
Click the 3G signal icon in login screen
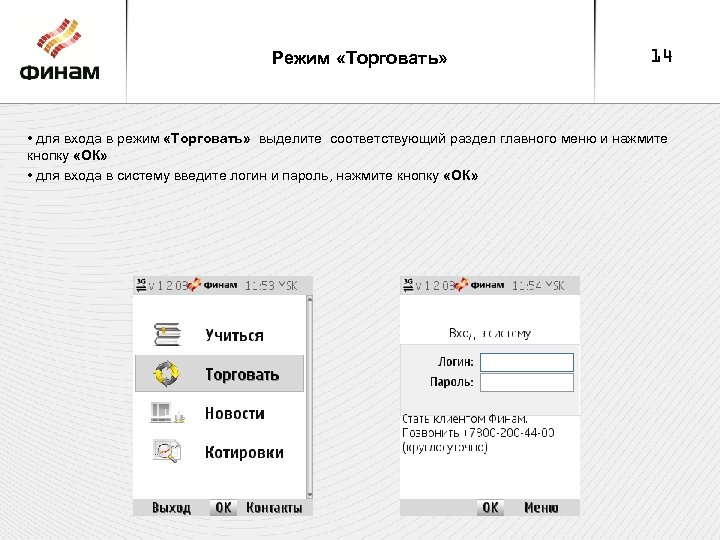[407, 285]
